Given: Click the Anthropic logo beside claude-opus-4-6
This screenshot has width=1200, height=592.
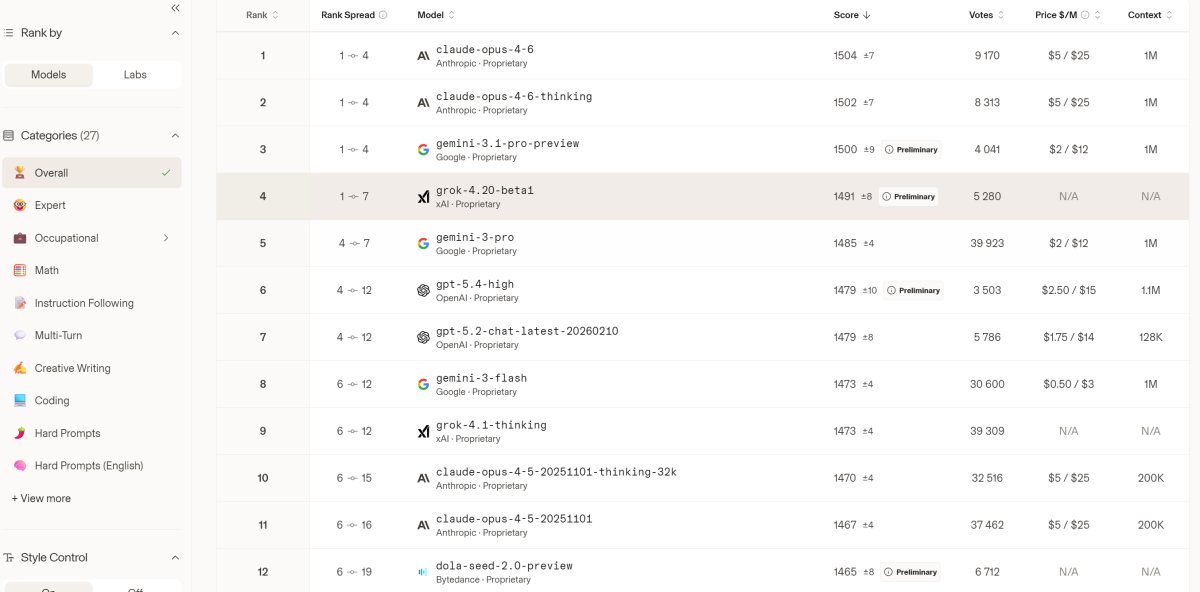Looking at the screenshot, I should coord(423,56).
